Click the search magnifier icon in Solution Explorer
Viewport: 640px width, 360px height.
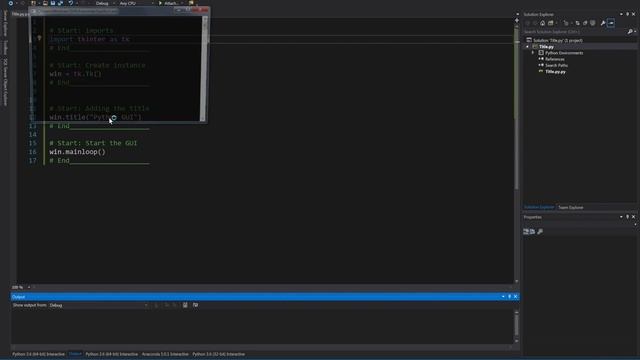tap(630, 32)
